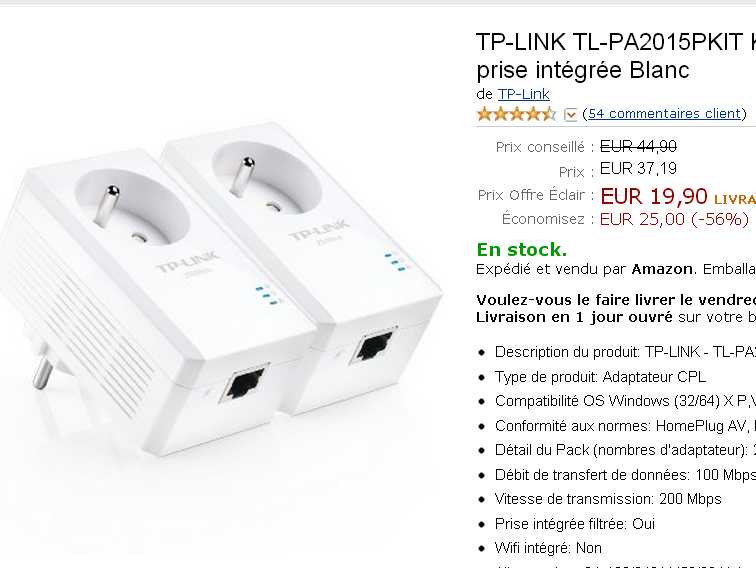Screen dimensions: 756x568
Task: Click the Type de produit Adaptateur CPL bullet
Action: [x=600, y=377]
